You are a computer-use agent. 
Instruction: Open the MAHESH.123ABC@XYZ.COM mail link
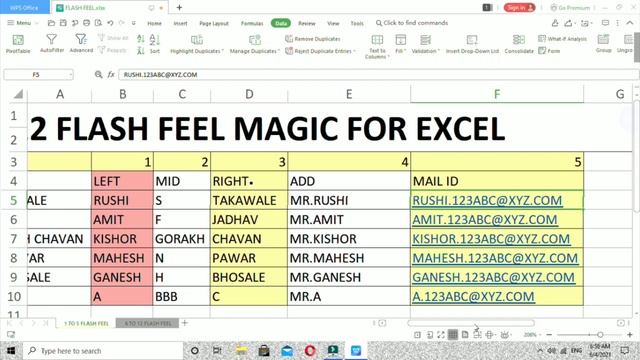click(495, 258)
